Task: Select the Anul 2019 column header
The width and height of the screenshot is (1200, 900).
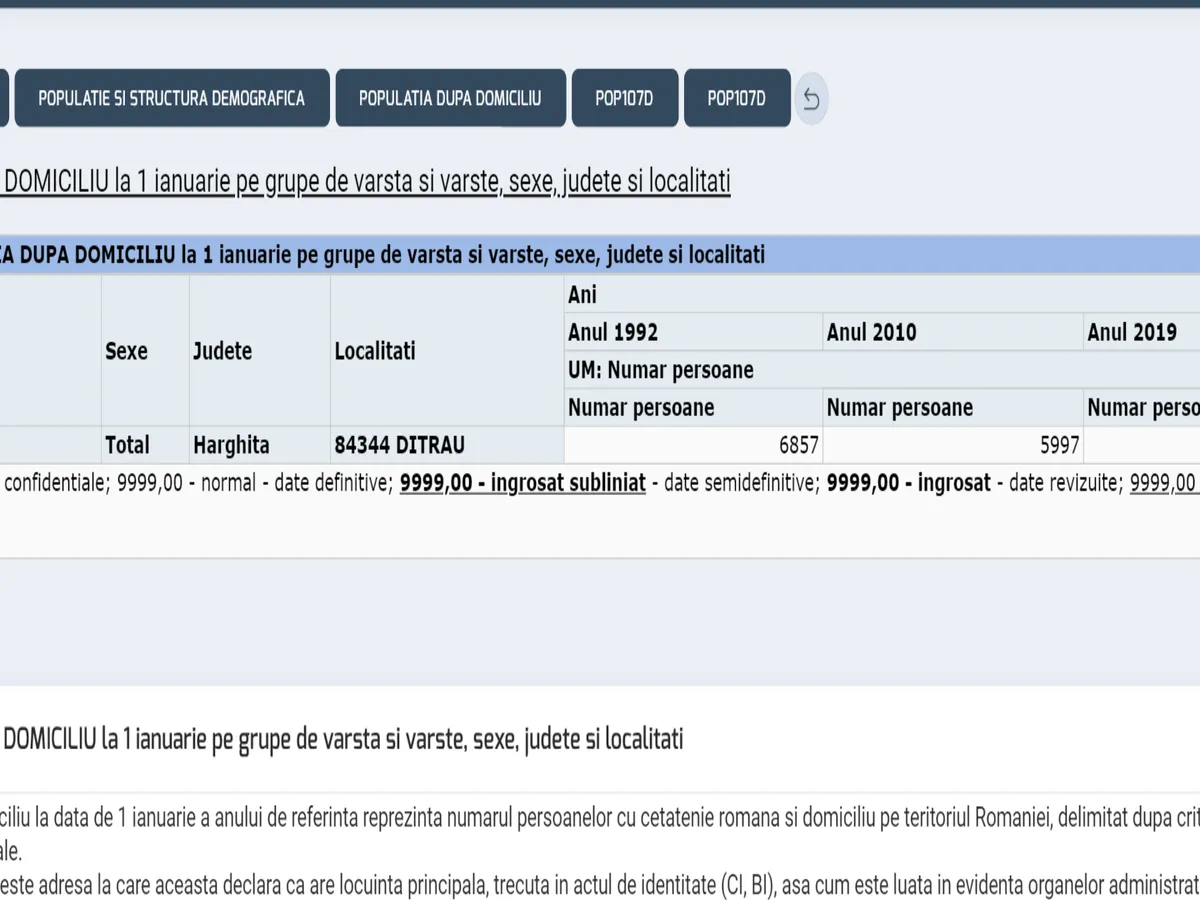Action: coord(1132,332)
